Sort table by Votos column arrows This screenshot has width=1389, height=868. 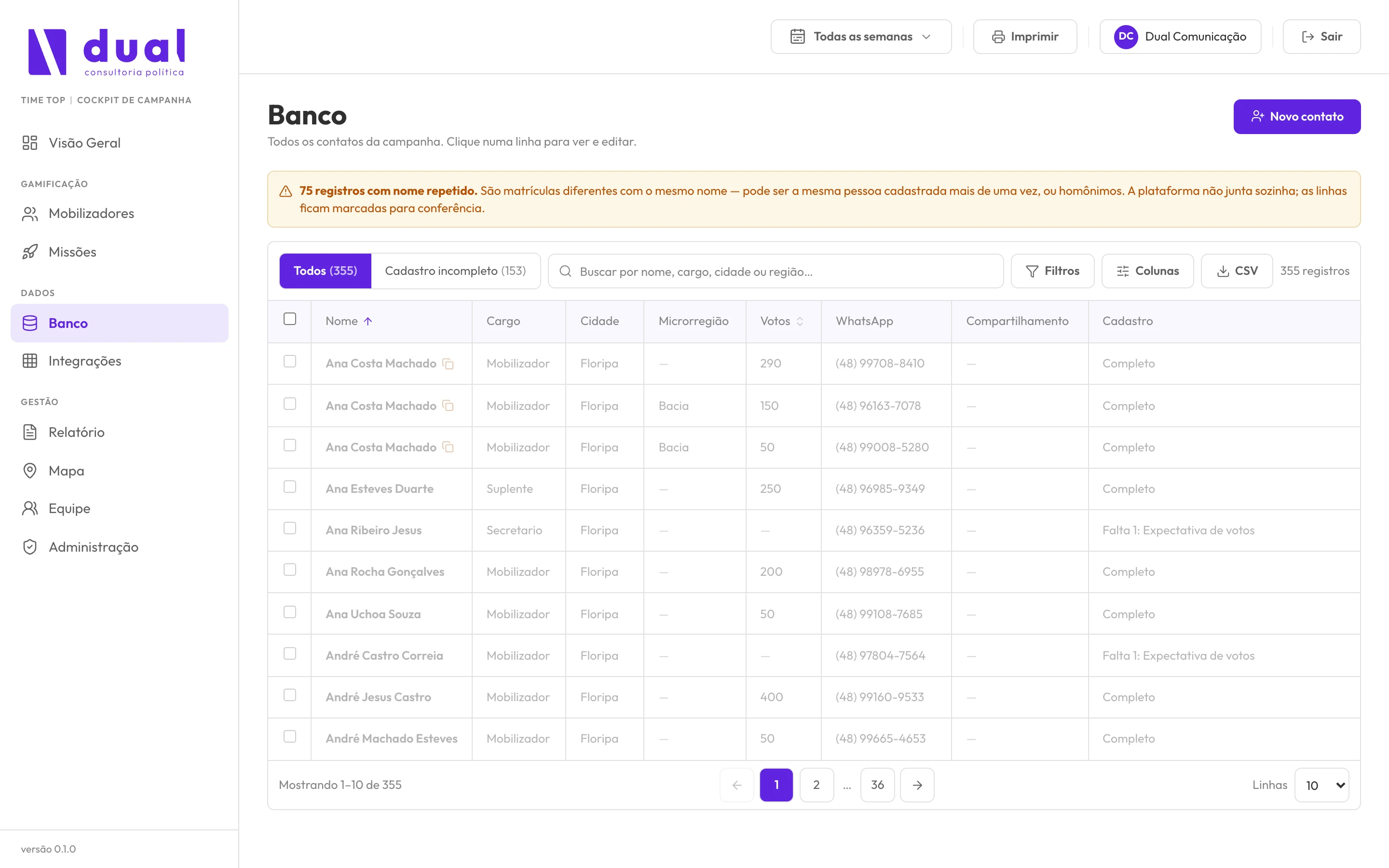[x=800, y=322]
